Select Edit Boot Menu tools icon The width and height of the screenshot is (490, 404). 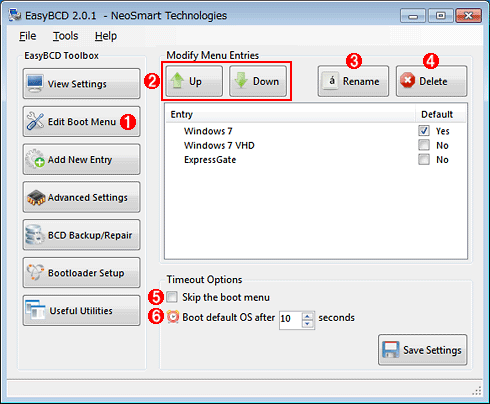tap(35, 121)
